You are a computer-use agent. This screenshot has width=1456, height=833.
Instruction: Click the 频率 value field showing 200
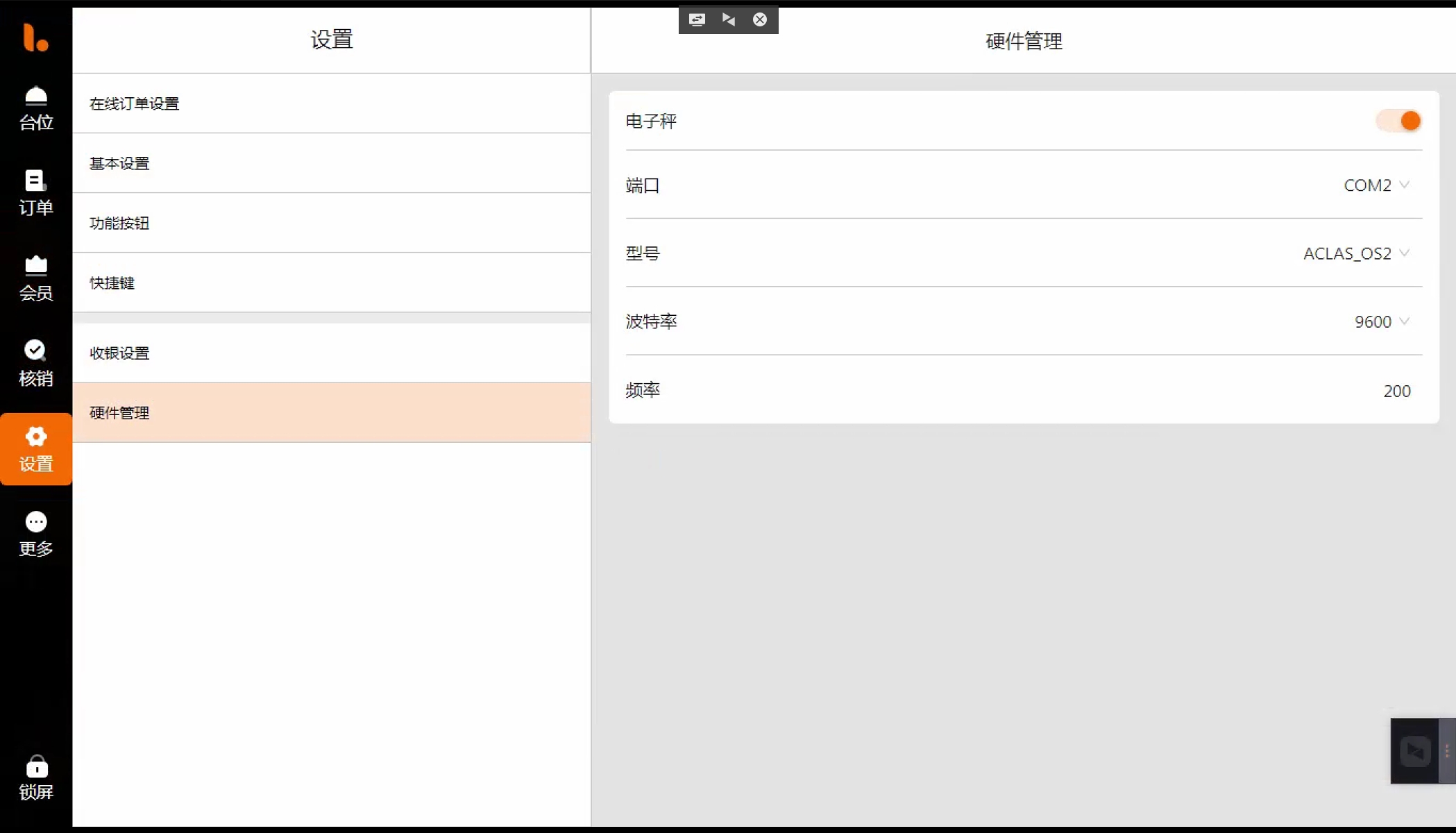click(x=1396, y=391)
